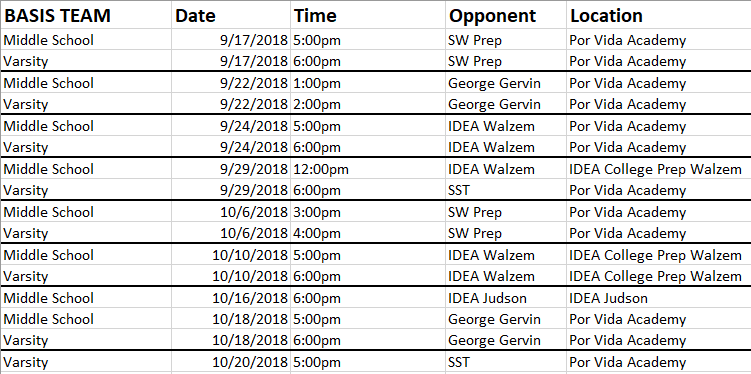This screenshot has height=374, width=751.
Task: Select the 10/18/2018 Varsity date cell
Action: point(231,340)
